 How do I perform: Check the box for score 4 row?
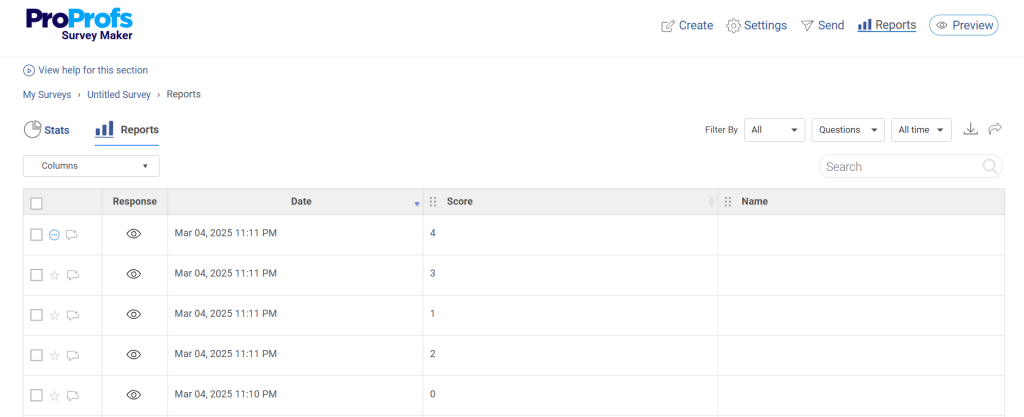pos(36,235)
